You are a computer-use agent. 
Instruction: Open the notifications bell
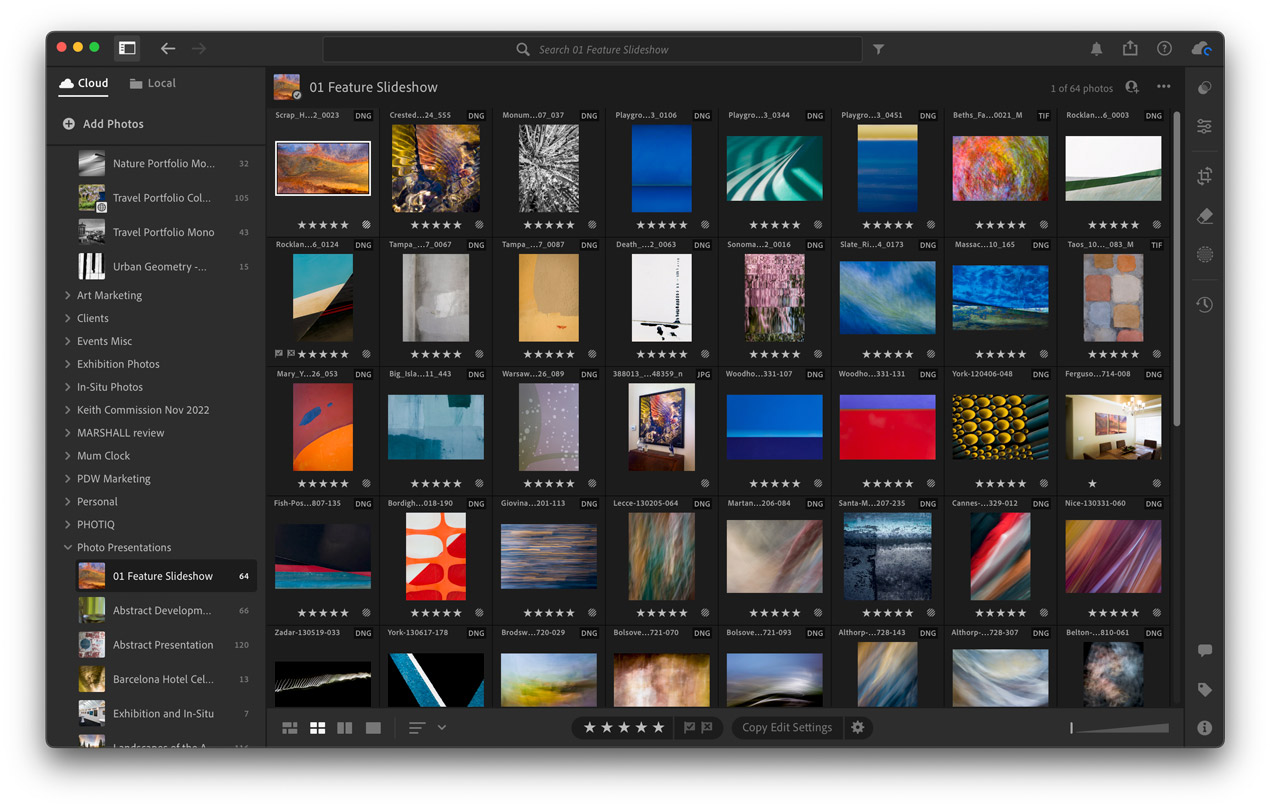coord(1096,49)
